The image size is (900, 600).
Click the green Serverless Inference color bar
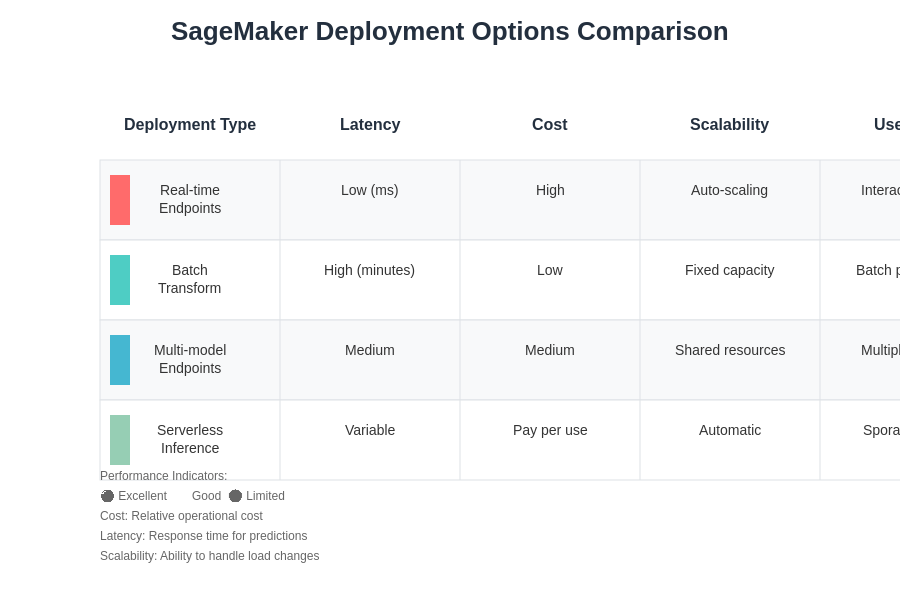click(120, 440)
